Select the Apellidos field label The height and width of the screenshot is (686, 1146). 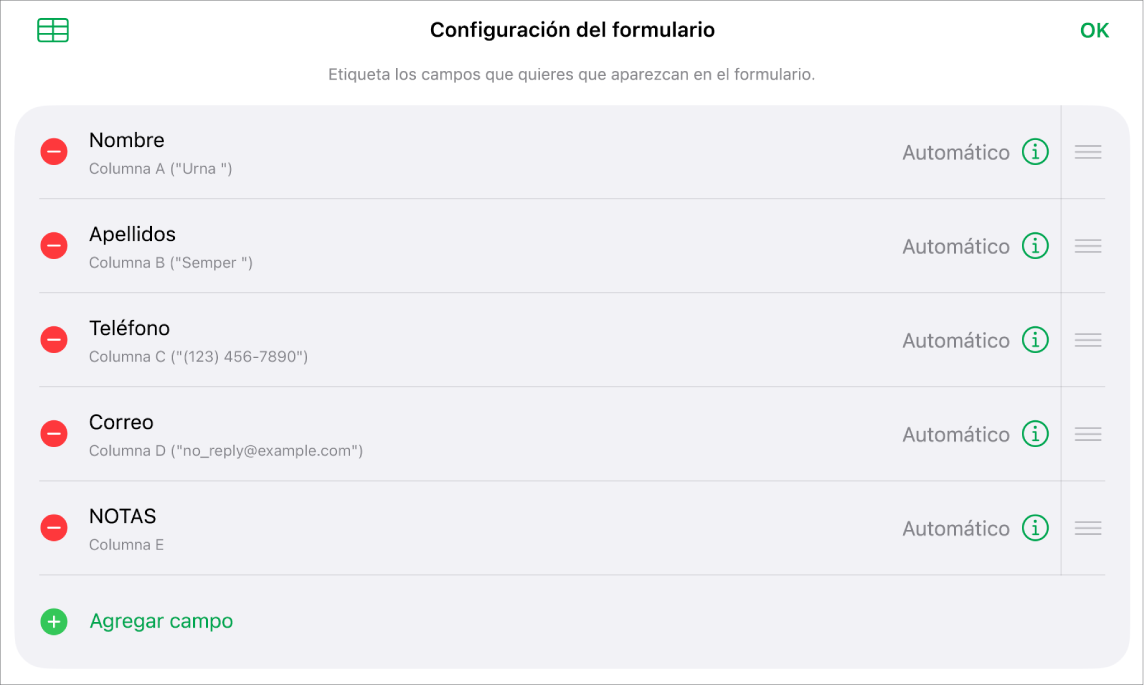132,234
